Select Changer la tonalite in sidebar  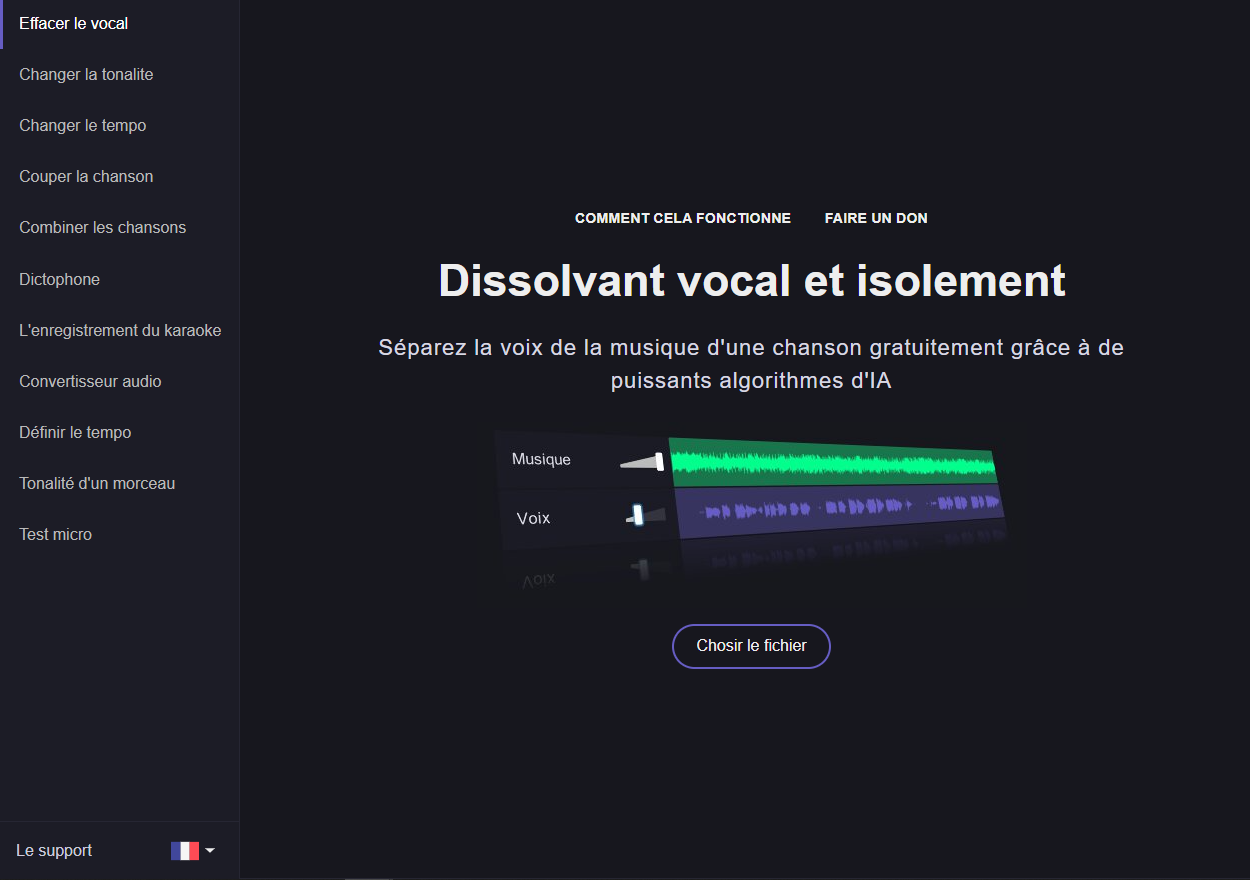pyautogui.click(x=86, y=75)
